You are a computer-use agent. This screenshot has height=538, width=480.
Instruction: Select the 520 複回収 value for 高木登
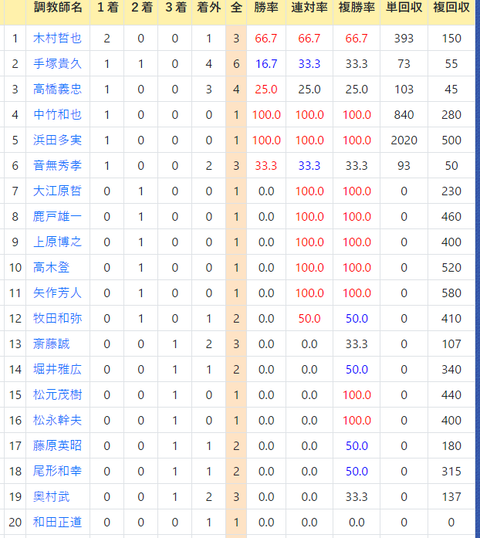coord(451,267)
